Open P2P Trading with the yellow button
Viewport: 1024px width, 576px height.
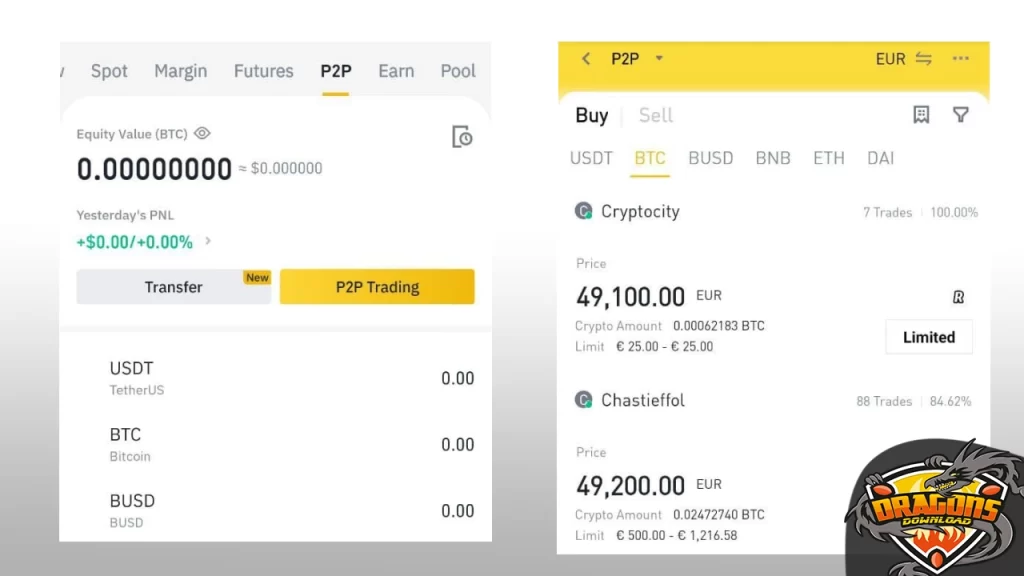(377, 286)
